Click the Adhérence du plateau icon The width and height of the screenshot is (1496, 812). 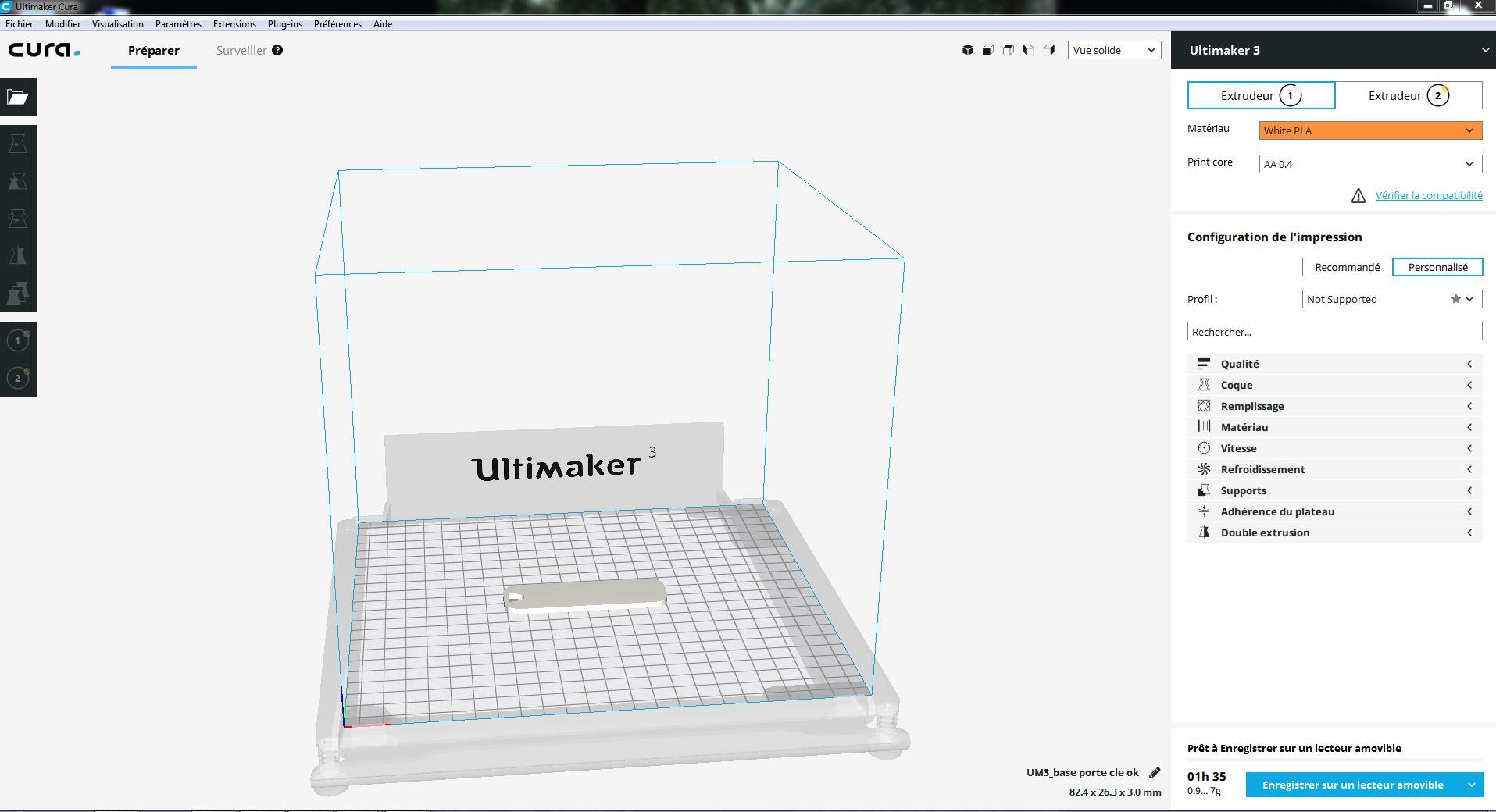coord(1204,511)
